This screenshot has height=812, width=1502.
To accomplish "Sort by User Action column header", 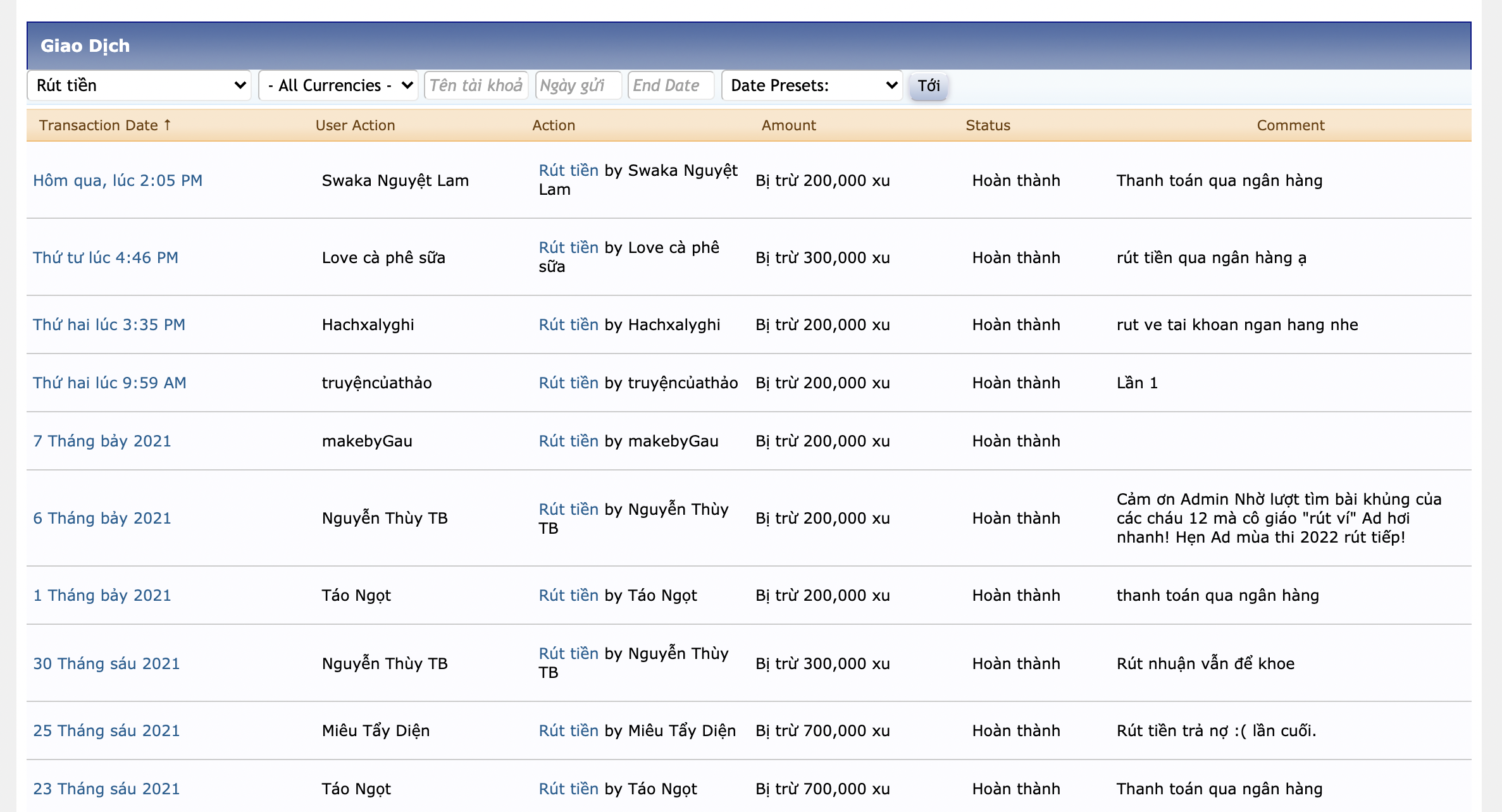I will tap(355, 125).
